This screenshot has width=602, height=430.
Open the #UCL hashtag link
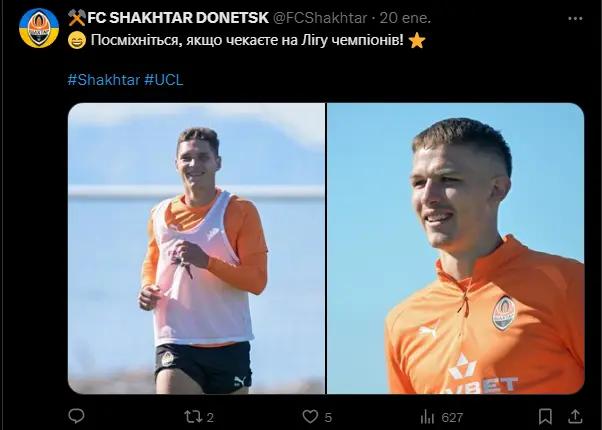click(x=164, y=80)
